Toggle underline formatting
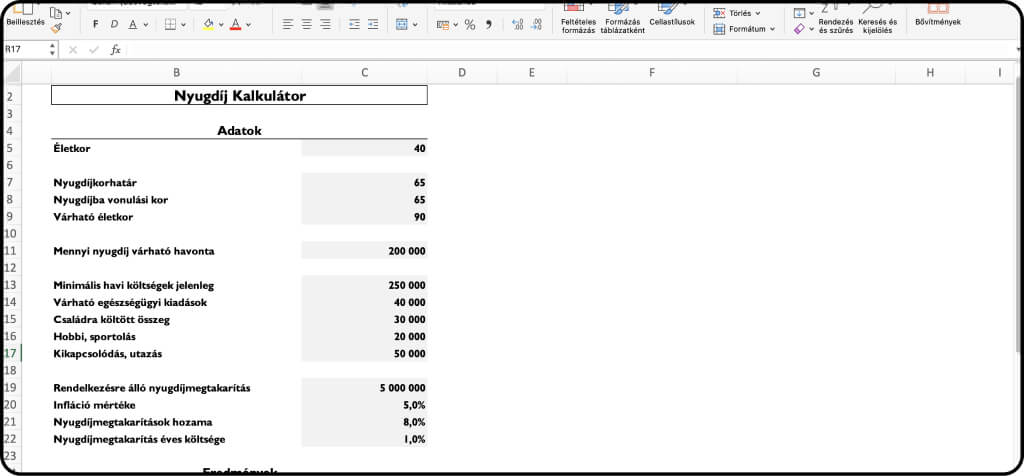 coord(132,24)
